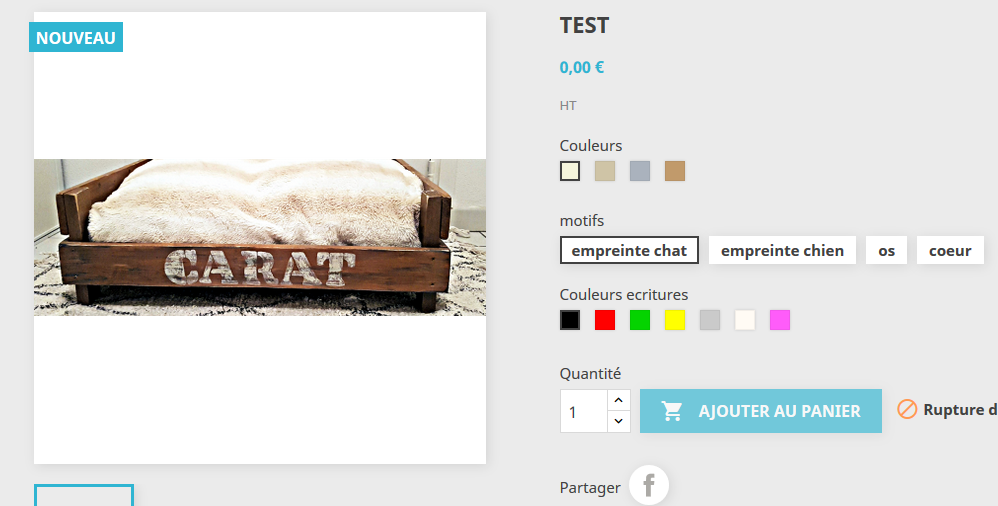Select the 'empreinte chat' motif option
This screenshot has width=998, height=506.
coord(629,250)
